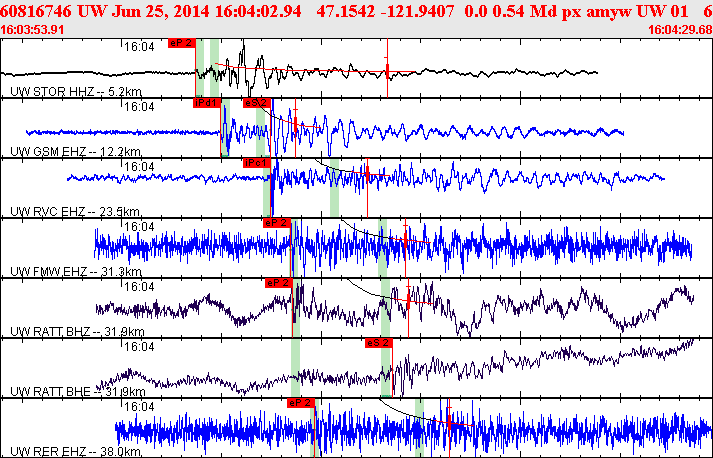Click the red coda end marker on RER EHZ trace
The image size is (713, 458).
coord(449,423)
